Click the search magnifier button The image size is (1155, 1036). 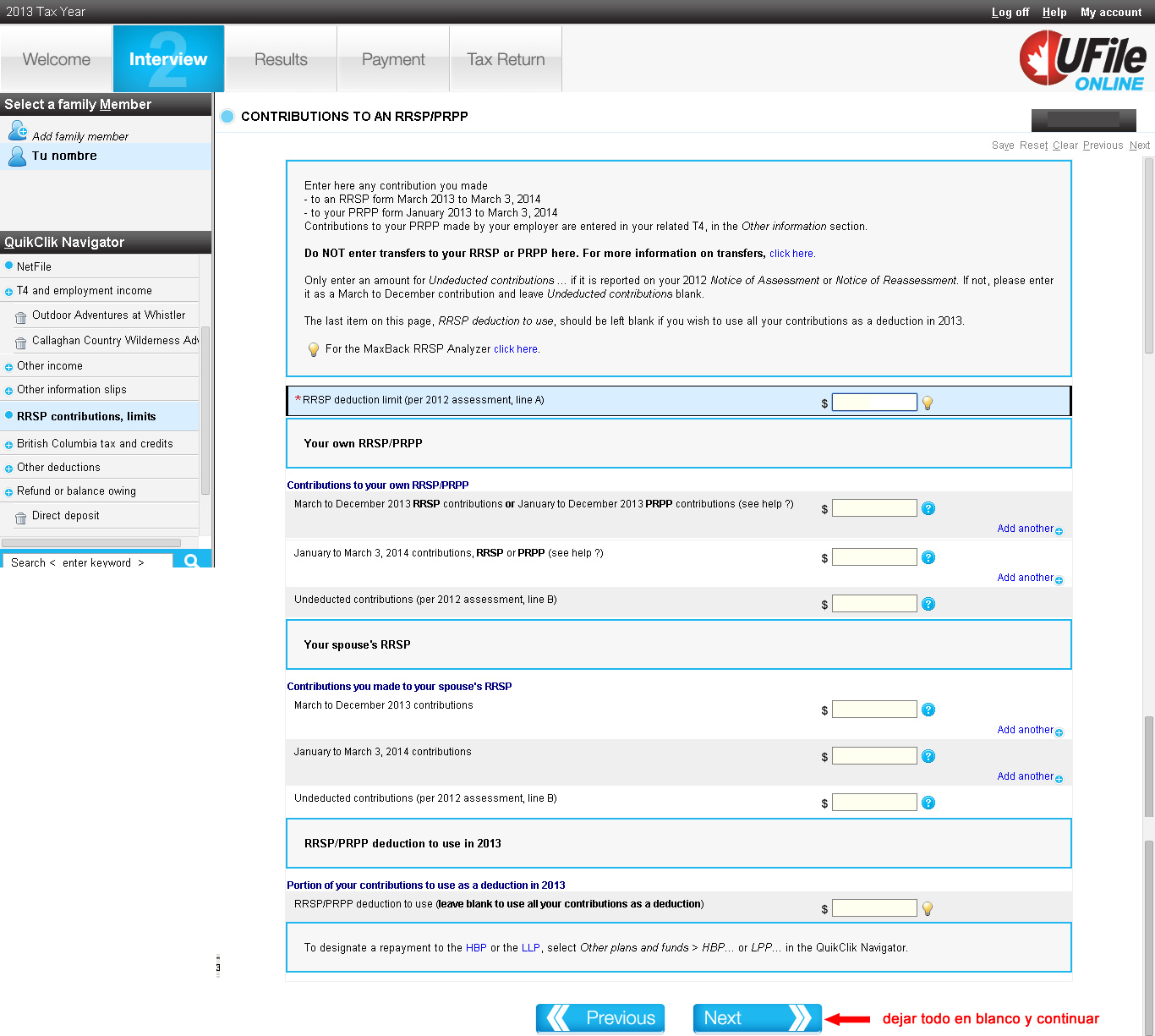click(x=192, y=561)
